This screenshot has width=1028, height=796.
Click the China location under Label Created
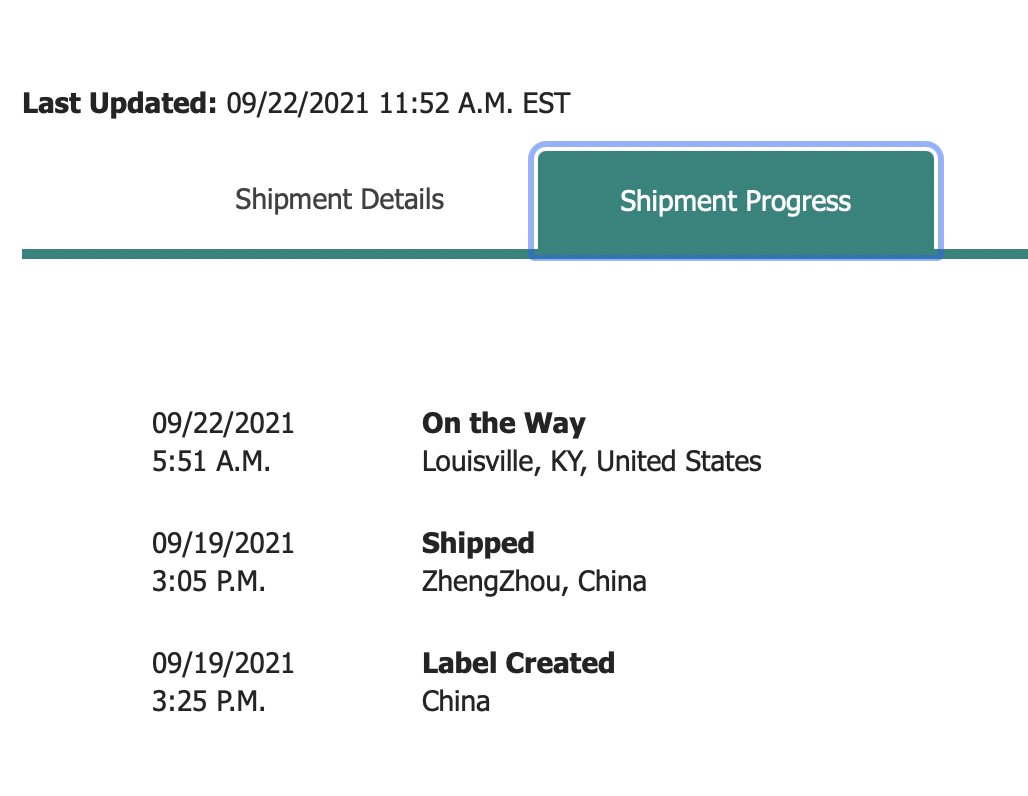(x=456, y=701)
